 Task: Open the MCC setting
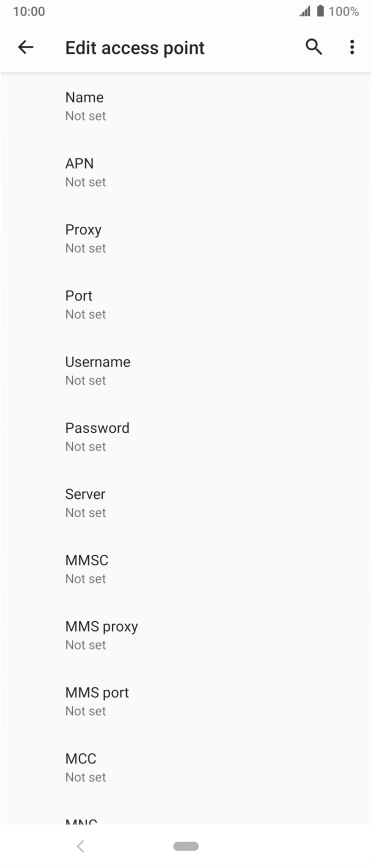tap(186, 767)
